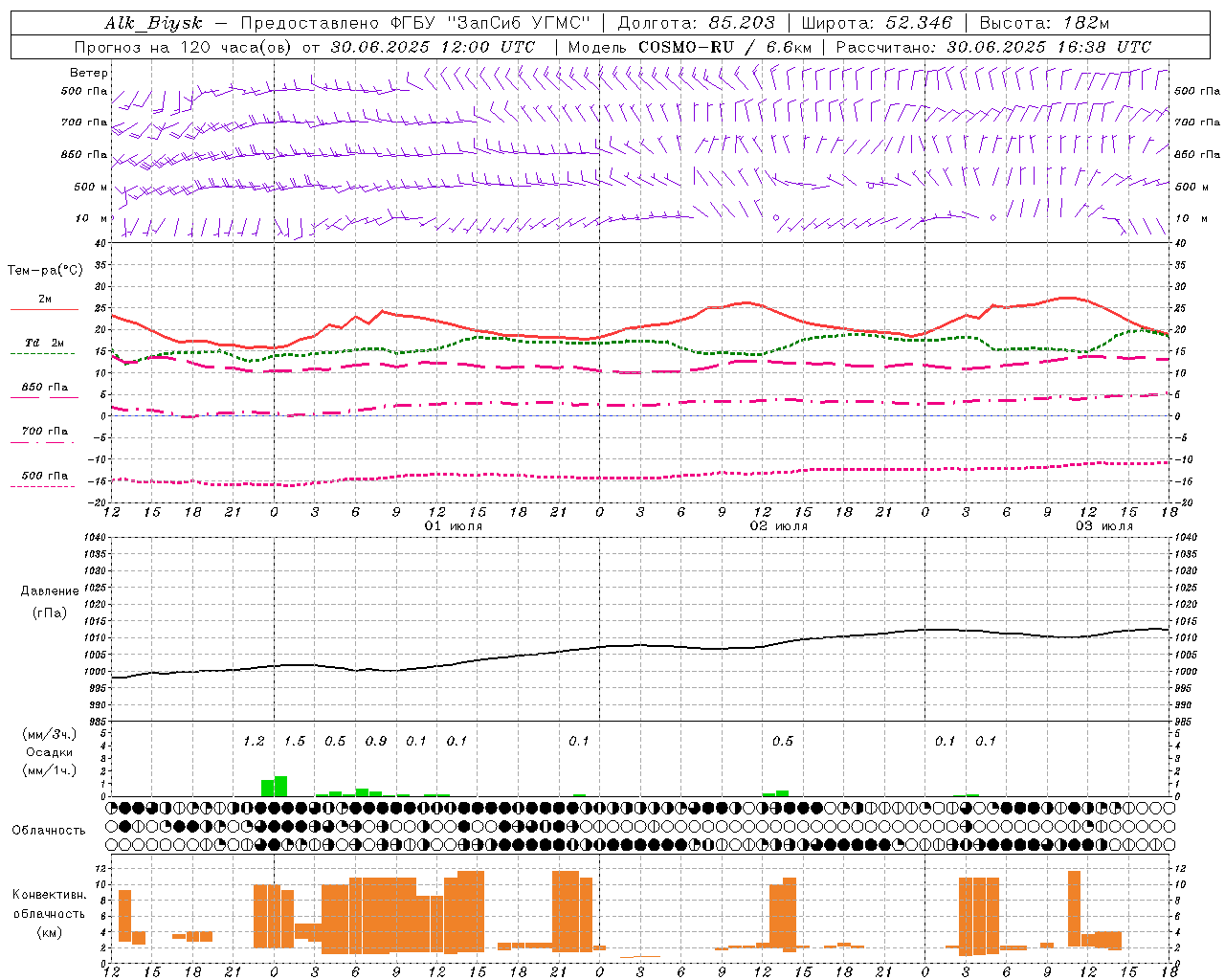Click the "850 гПа" temperature legend entry

[45, 388]
